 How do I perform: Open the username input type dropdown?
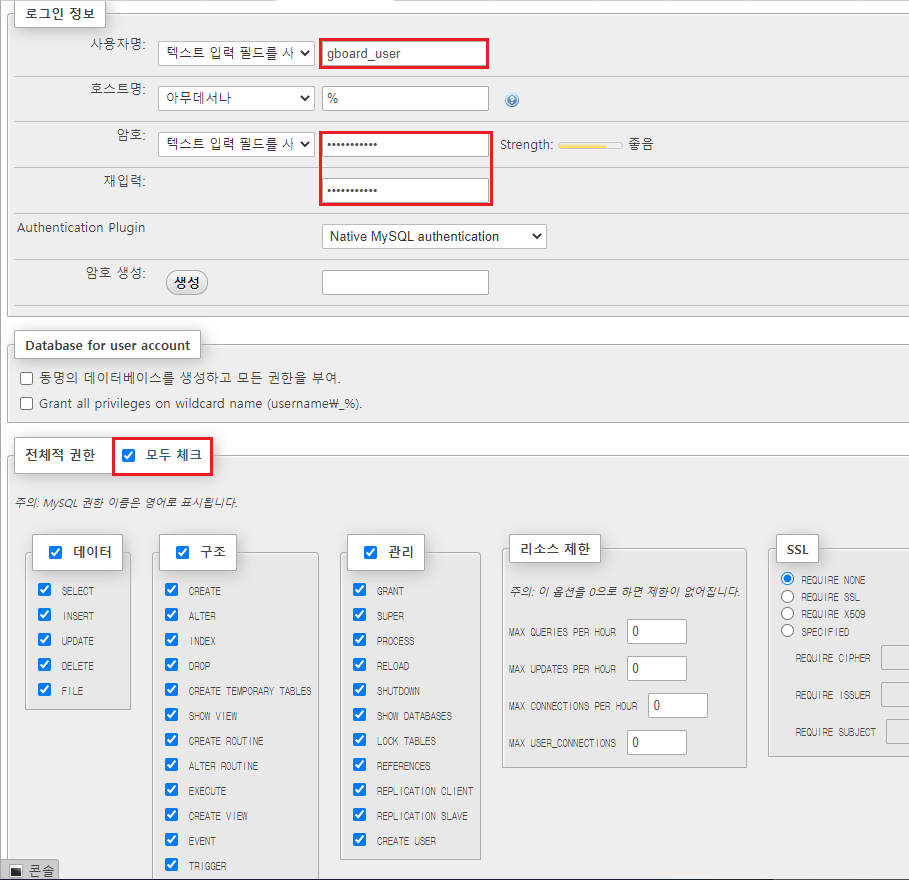(x=236, y=53)
